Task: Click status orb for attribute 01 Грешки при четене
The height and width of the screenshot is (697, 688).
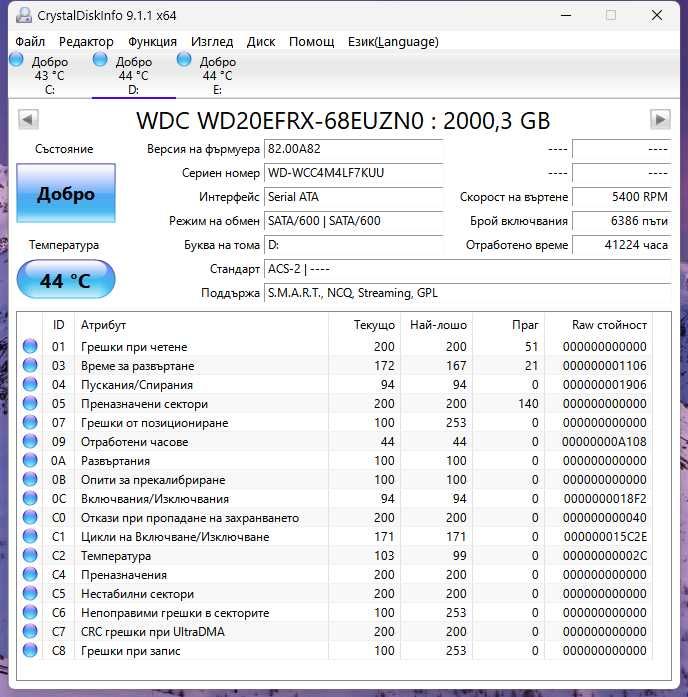Action: (30, 346)
